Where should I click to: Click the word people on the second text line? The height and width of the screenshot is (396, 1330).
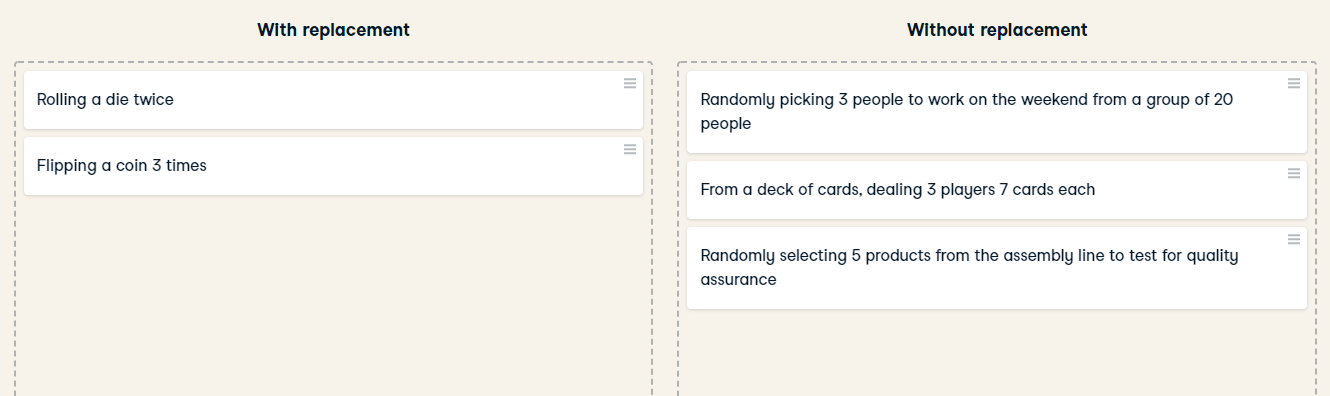[x=725, y=125]
